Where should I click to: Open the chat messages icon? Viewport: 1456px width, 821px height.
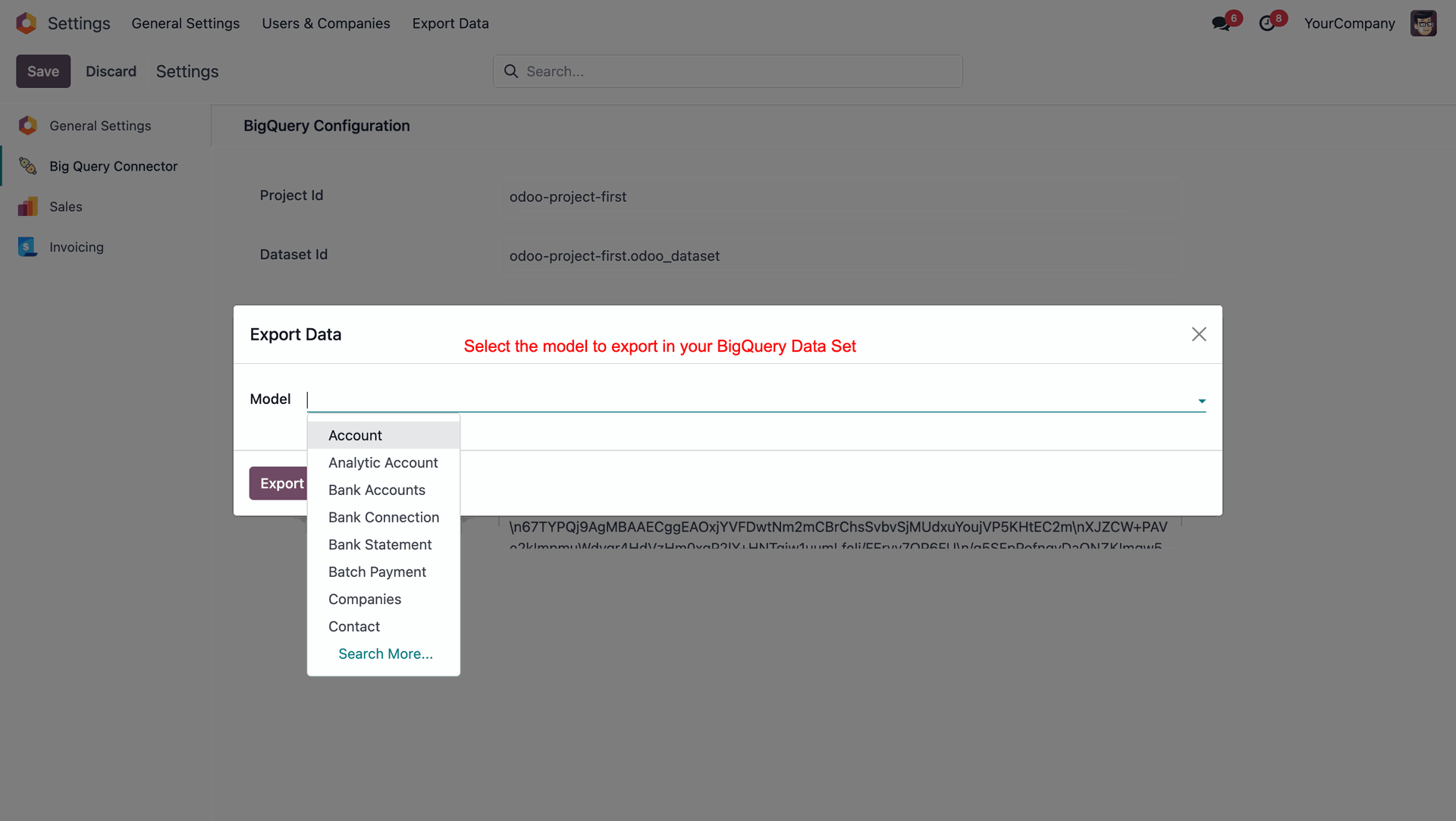(1220, 24)
